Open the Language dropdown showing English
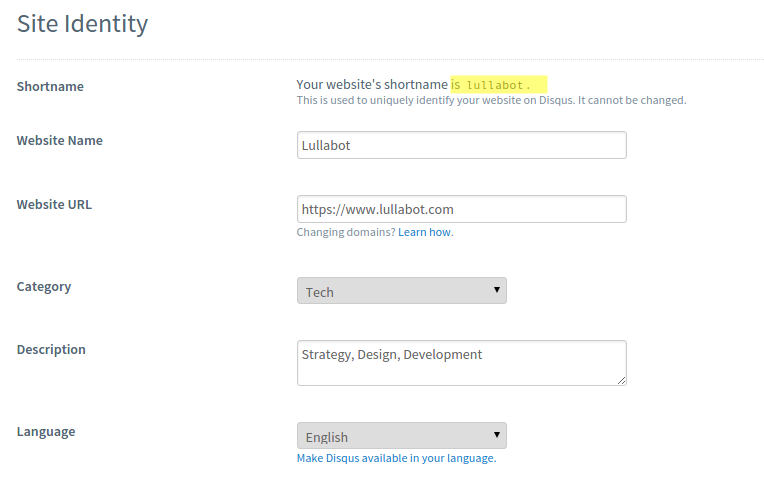The height and width of the screenshot is (493, 764). 401,436
